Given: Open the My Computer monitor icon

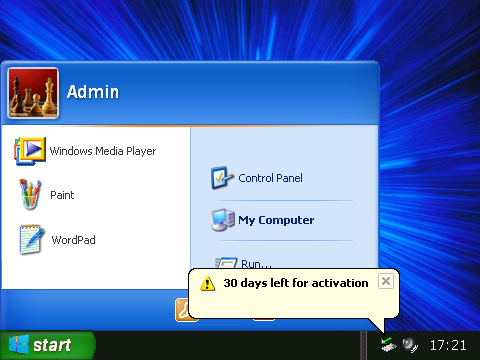Looking at the screenshot, I should [223, 220].
